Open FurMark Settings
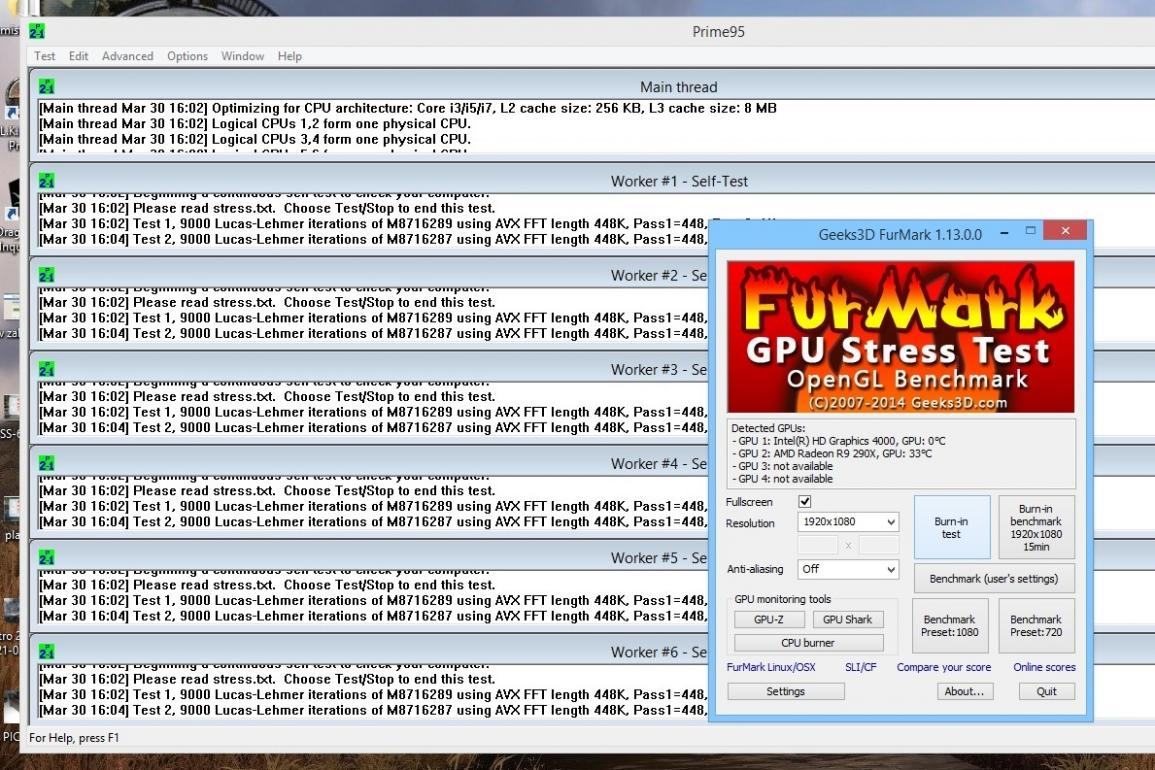Screen dimensions: 1155x770 point(785,691)
